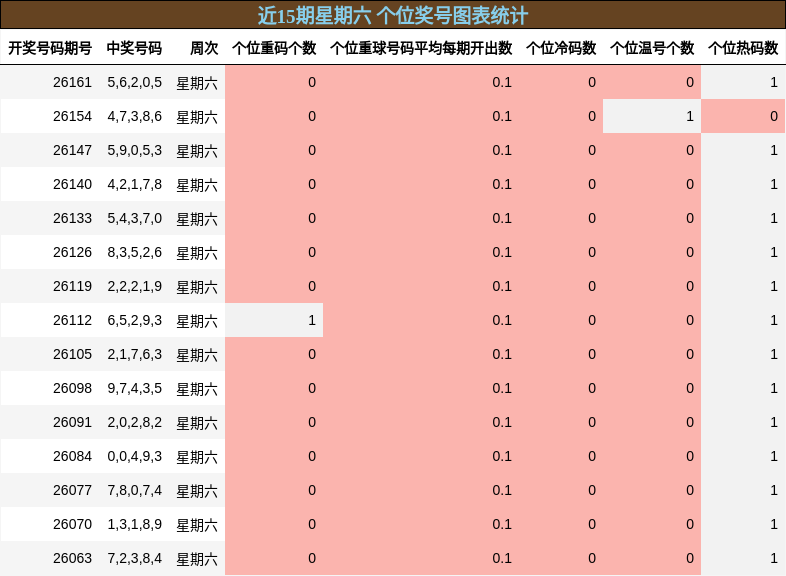
Task: Click issue number 26091
Action: click(72, 422)
